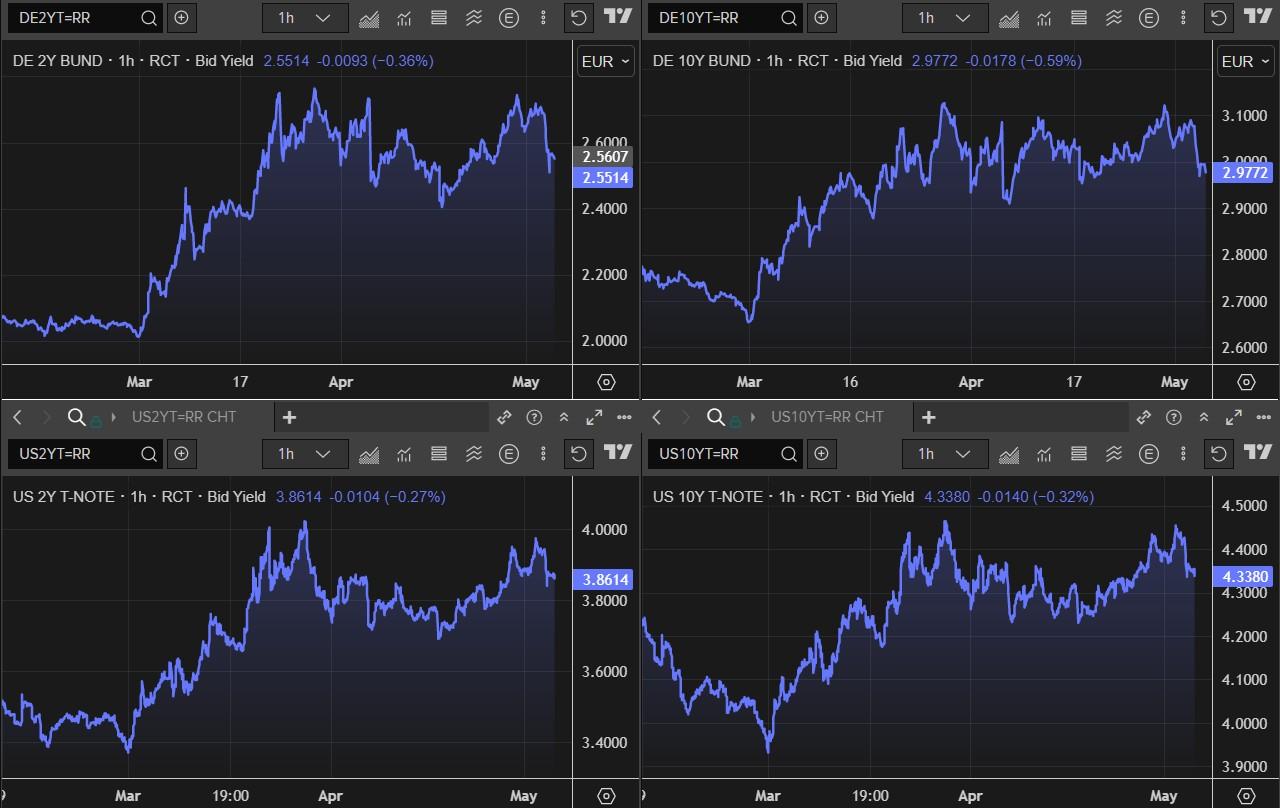Open EUR currency dropdown on DE10YT chart
The image size is (1280, 808).
pyautogui.click(x=1244, y=61)
